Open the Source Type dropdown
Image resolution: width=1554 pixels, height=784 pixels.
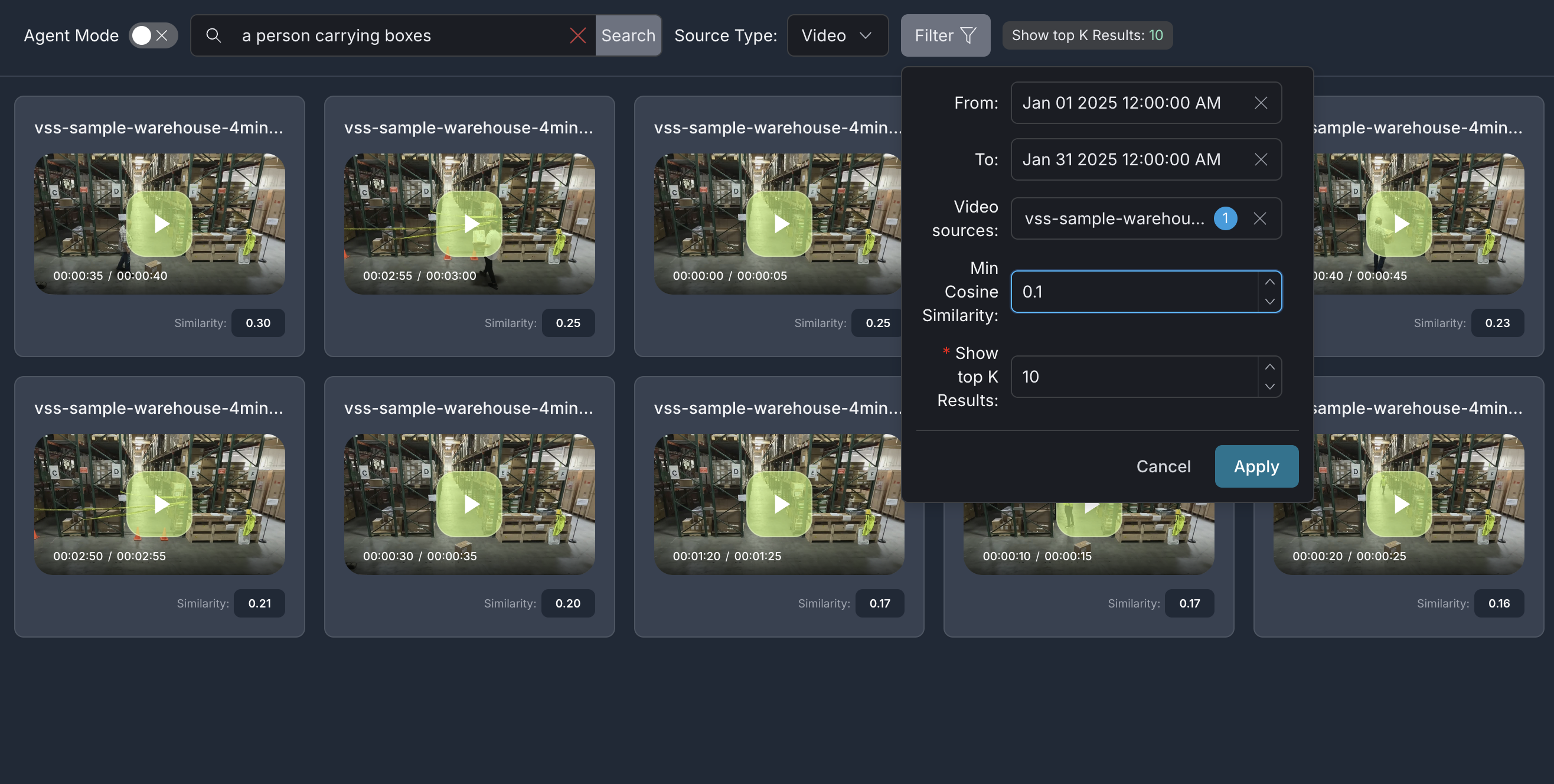pyautogui.click(x=838, y=35)
